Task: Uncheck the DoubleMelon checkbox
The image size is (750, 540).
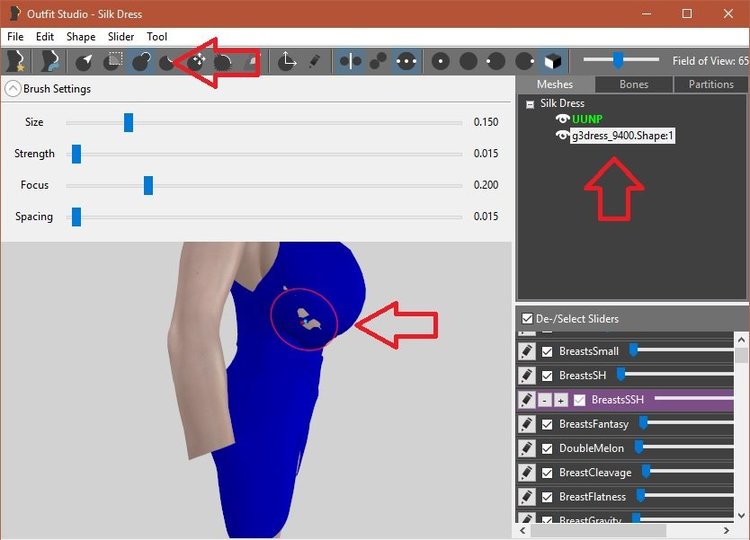Action: 547,449
